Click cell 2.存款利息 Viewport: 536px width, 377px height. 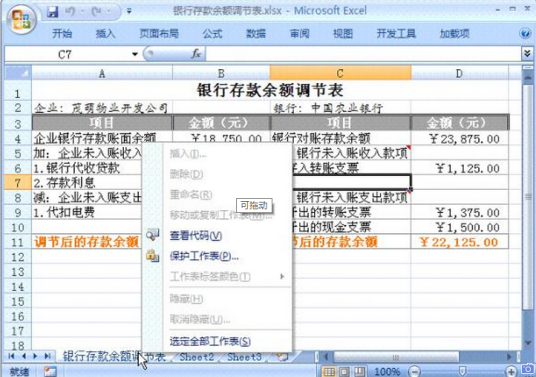[x=87, y=183]
